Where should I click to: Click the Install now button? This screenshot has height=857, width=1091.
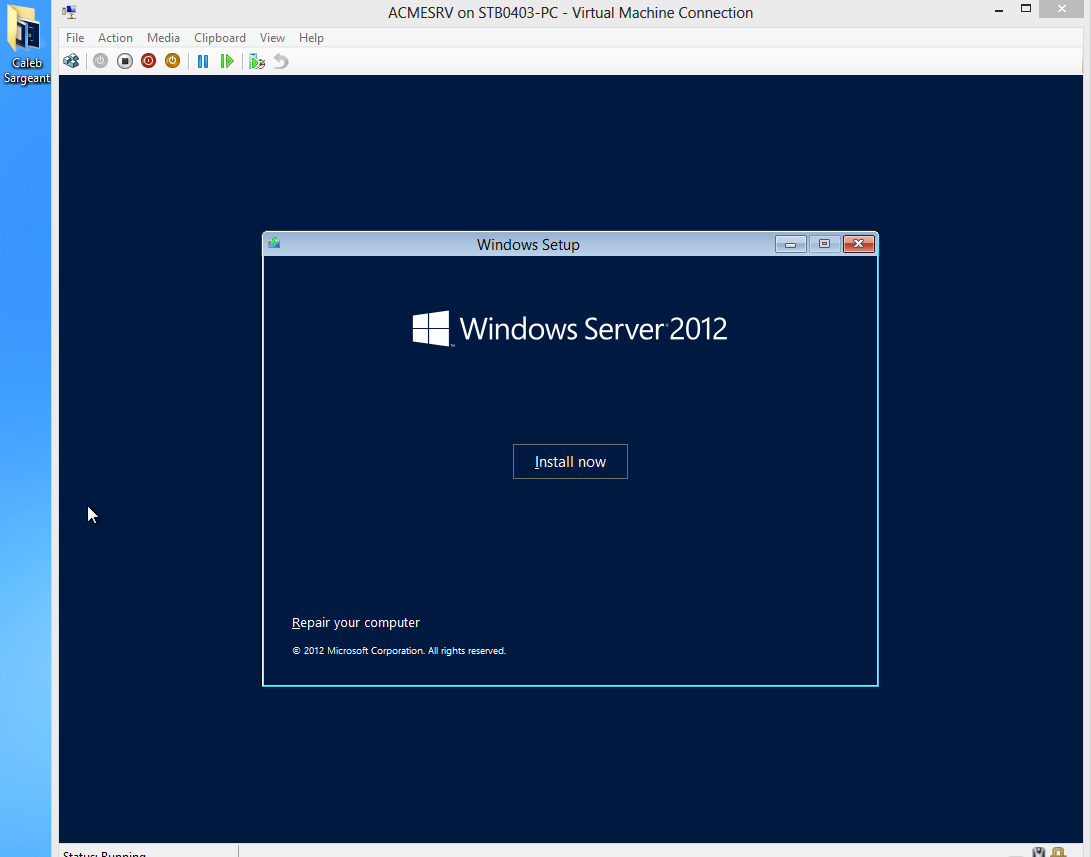(x=571, y=461)
